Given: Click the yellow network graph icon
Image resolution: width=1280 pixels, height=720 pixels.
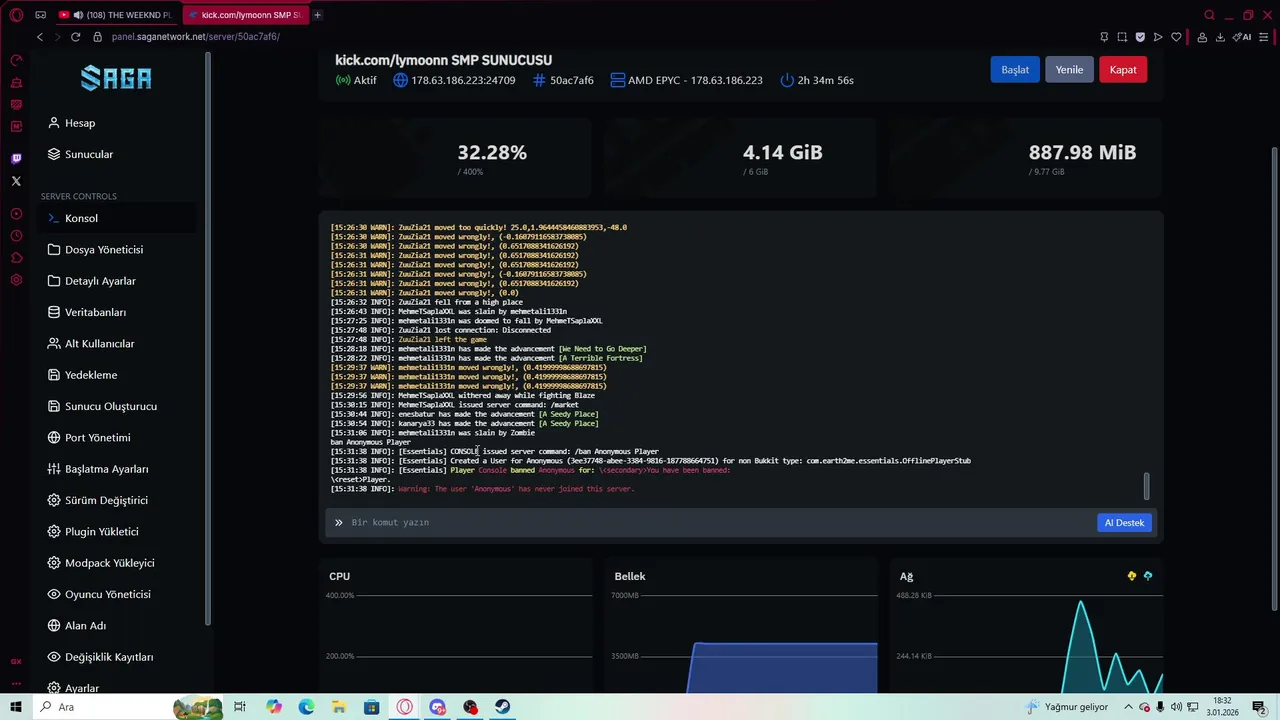Looking at the screenshot, I should (x=1132, y=576).
